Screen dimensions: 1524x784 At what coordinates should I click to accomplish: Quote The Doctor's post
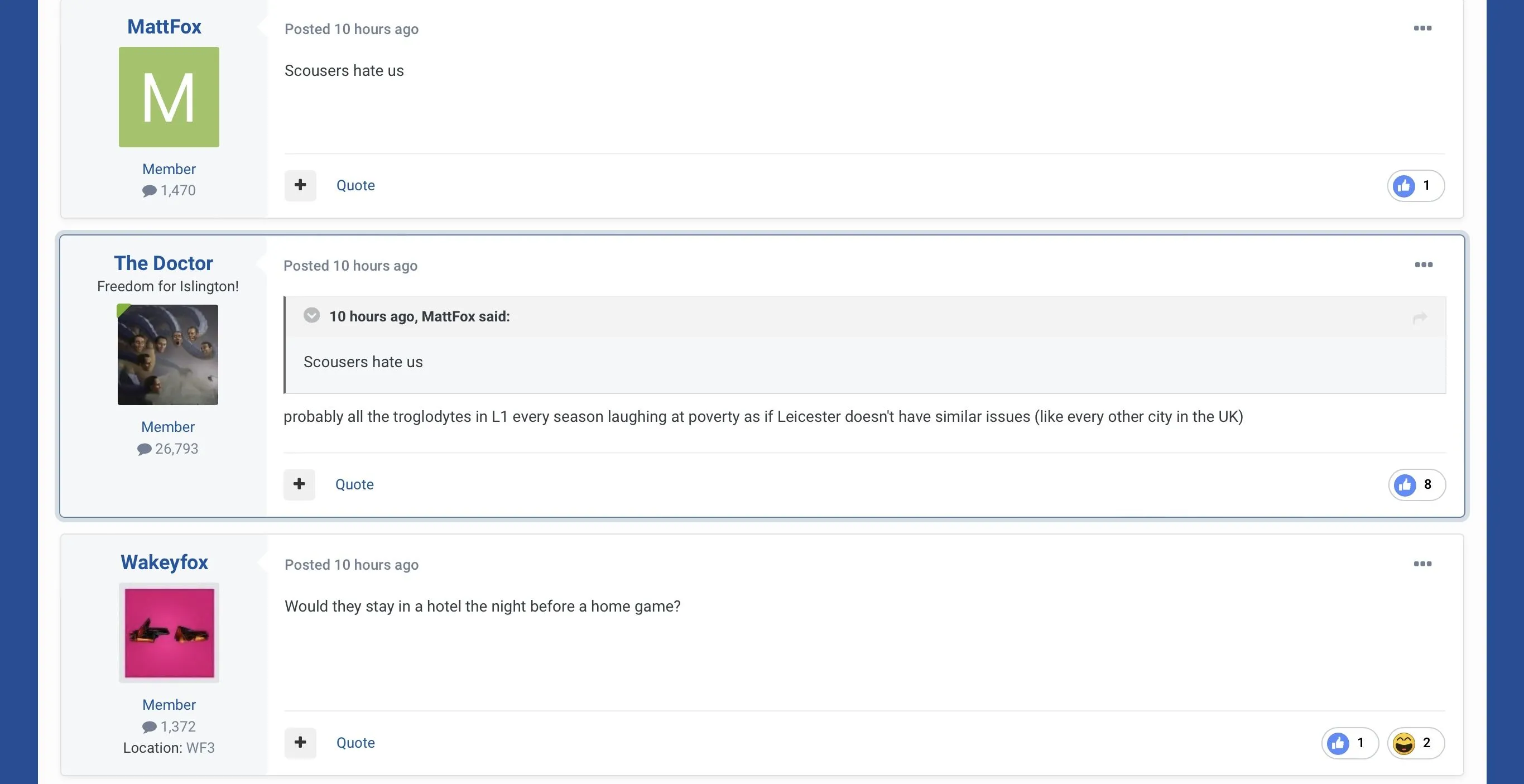354,484
